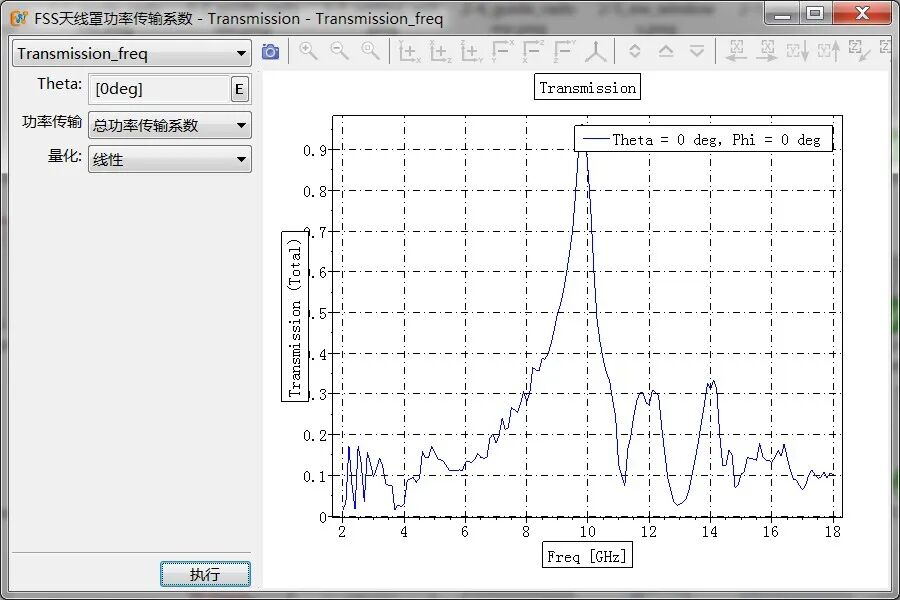The height and width of the screenshot is (600, 900).
Task: Select view with Z up and Y right axes
Action: click(471, 52)
